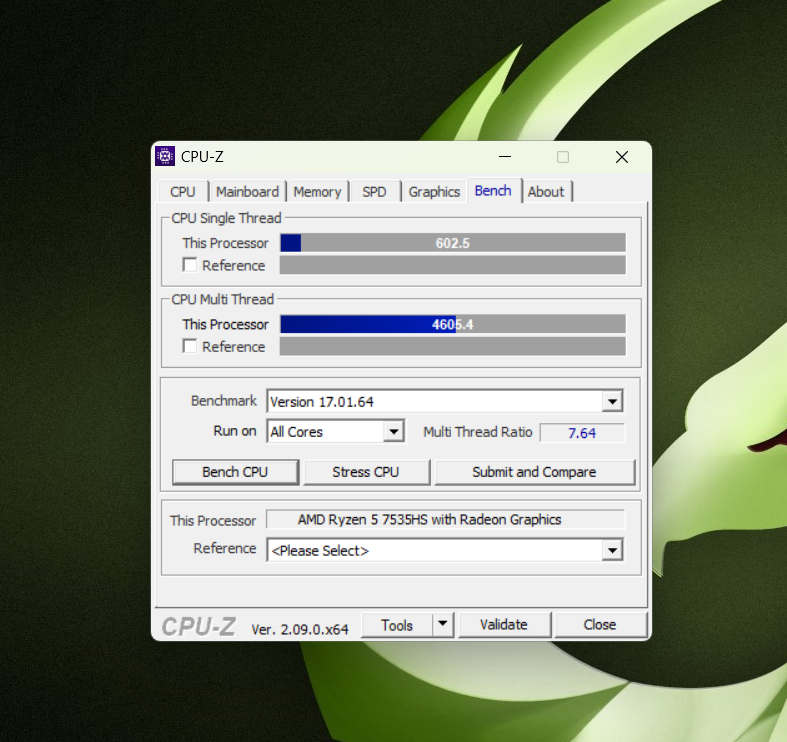Select the SPD tab
The width and height of the screenshot is (787, 742).
click(x=374, y=192)
